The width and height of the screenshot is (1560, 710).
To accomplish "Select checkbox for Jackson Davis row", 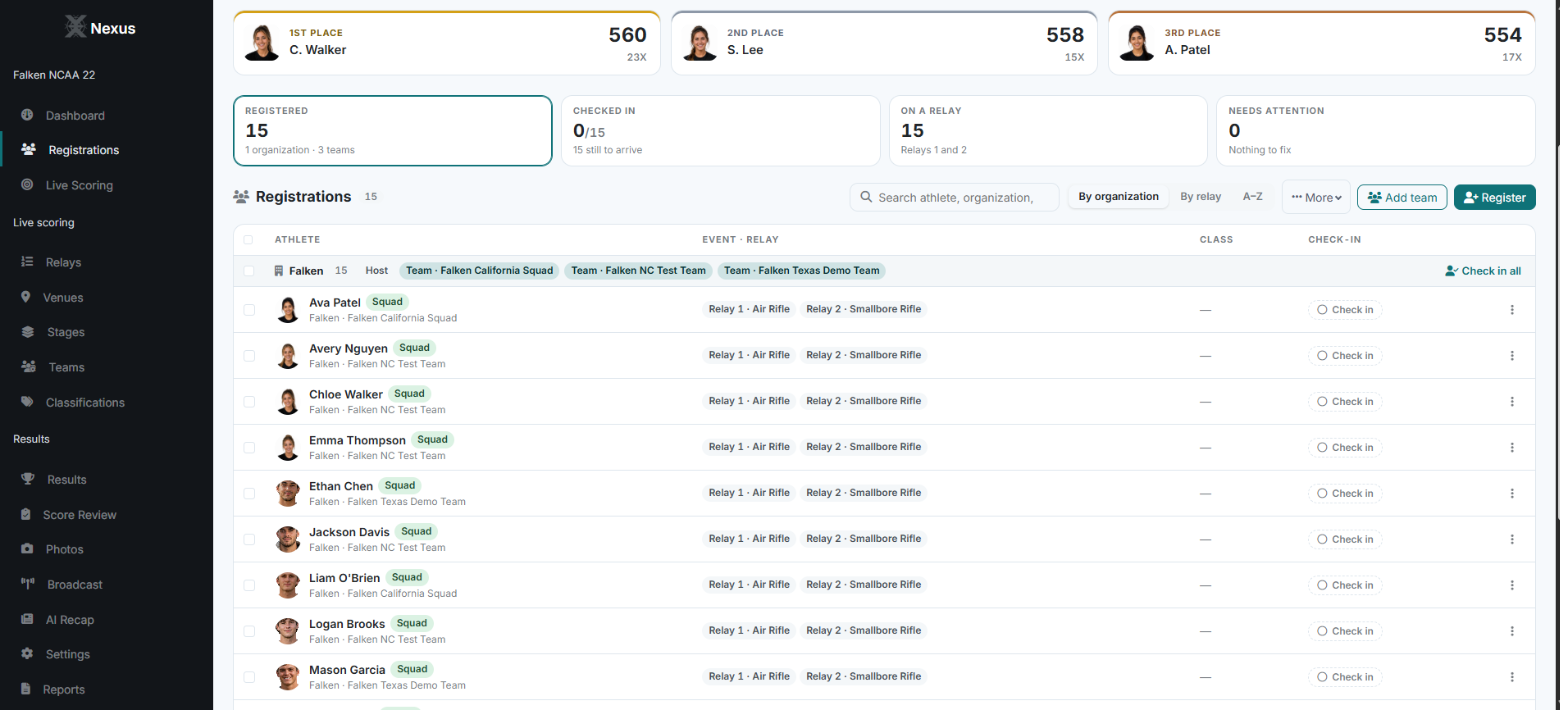I will [249, 540].
